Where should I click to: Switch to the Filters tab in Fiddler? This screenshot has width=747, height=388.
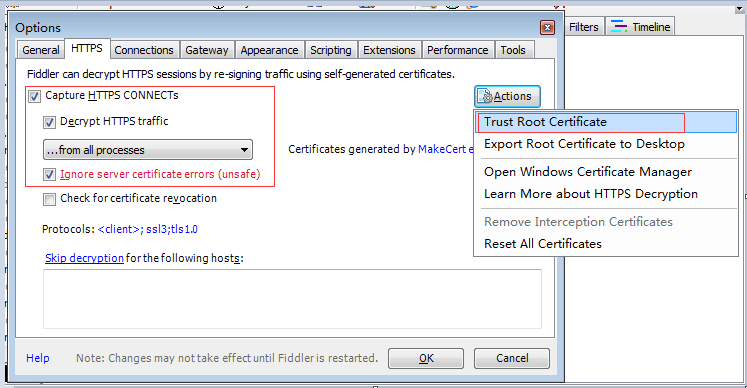pos(584,27)
